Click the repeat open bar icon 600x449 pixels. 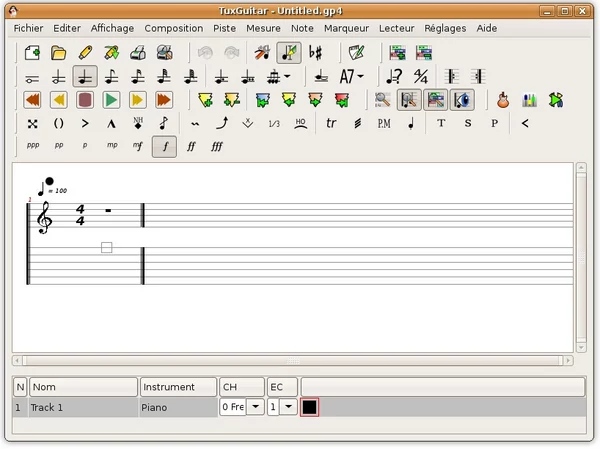[452, 77]
